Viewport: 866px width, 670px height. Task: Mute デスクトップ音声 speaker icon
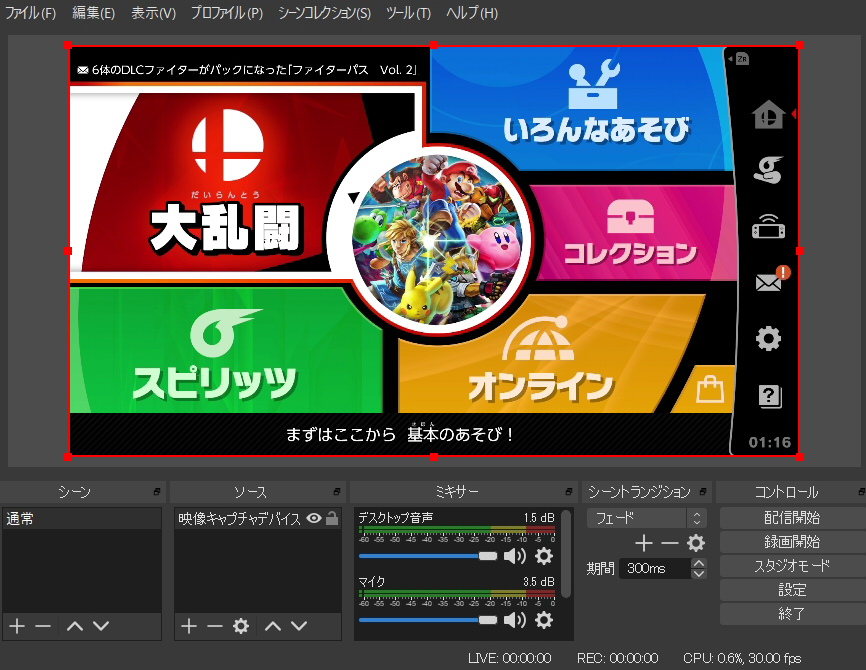pyautogui.click(x=515, y=556)
